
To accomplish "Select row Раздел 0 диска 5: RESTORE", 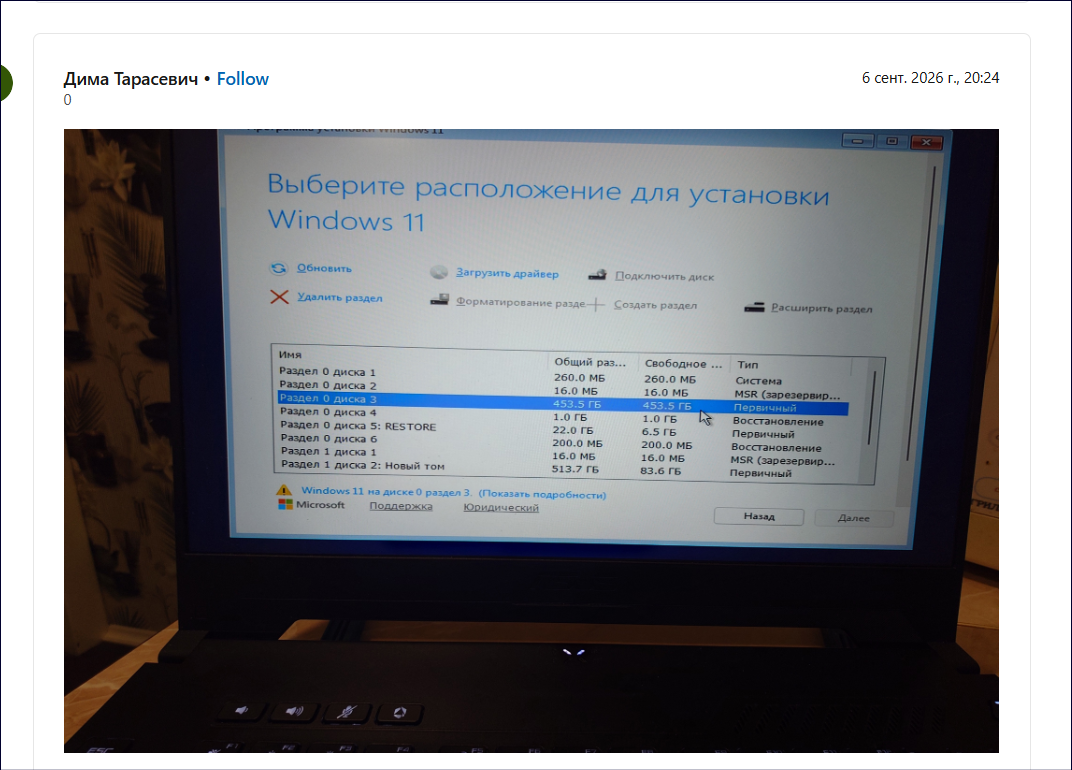I will (562, 429).
